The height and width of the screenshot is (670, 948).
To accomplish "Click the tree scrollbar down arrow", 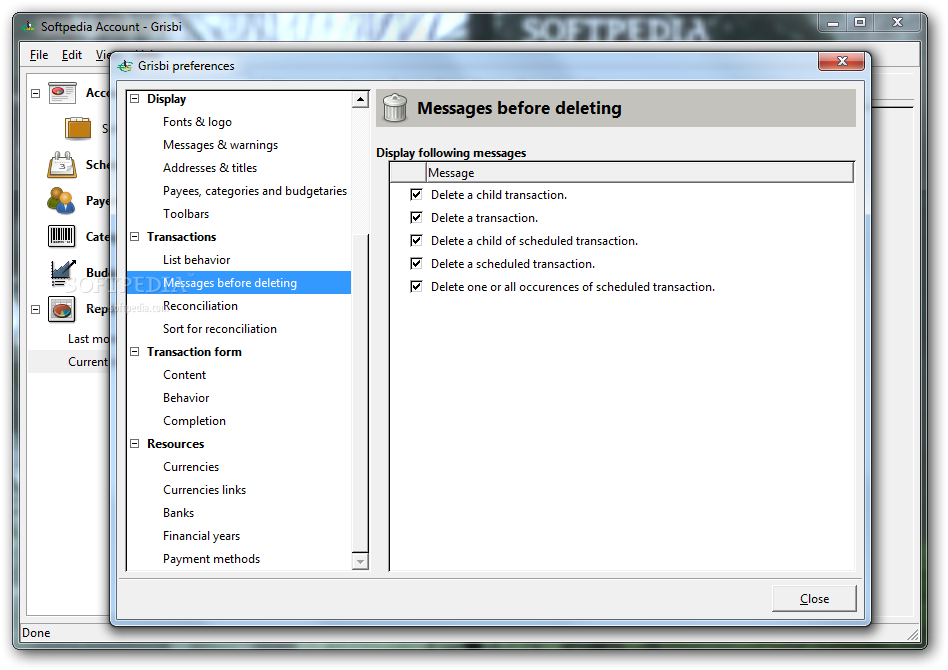I will [x=360, y=562].
